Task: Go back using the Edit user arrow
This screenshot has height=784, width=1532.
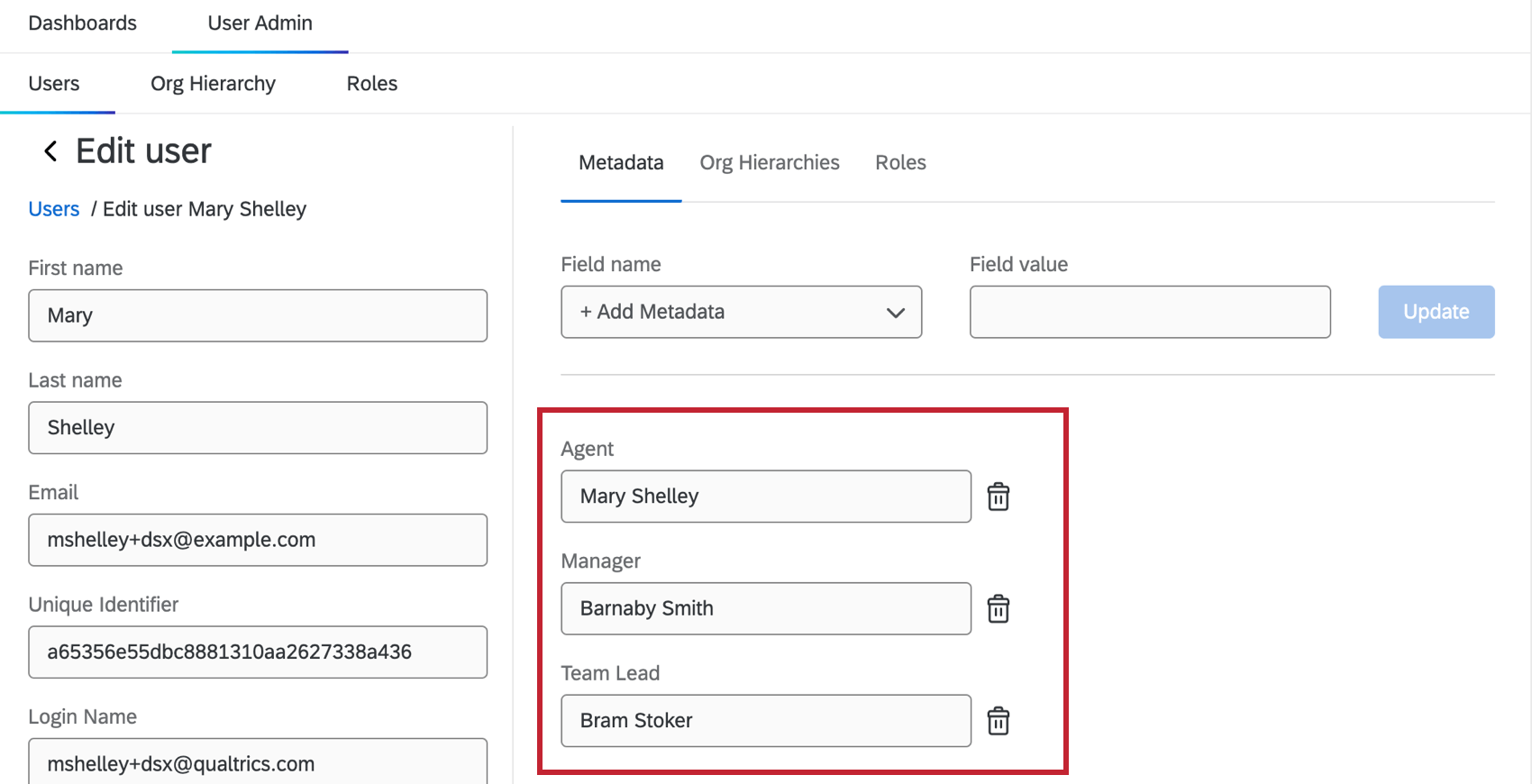Action: click(x=51, y=151)
